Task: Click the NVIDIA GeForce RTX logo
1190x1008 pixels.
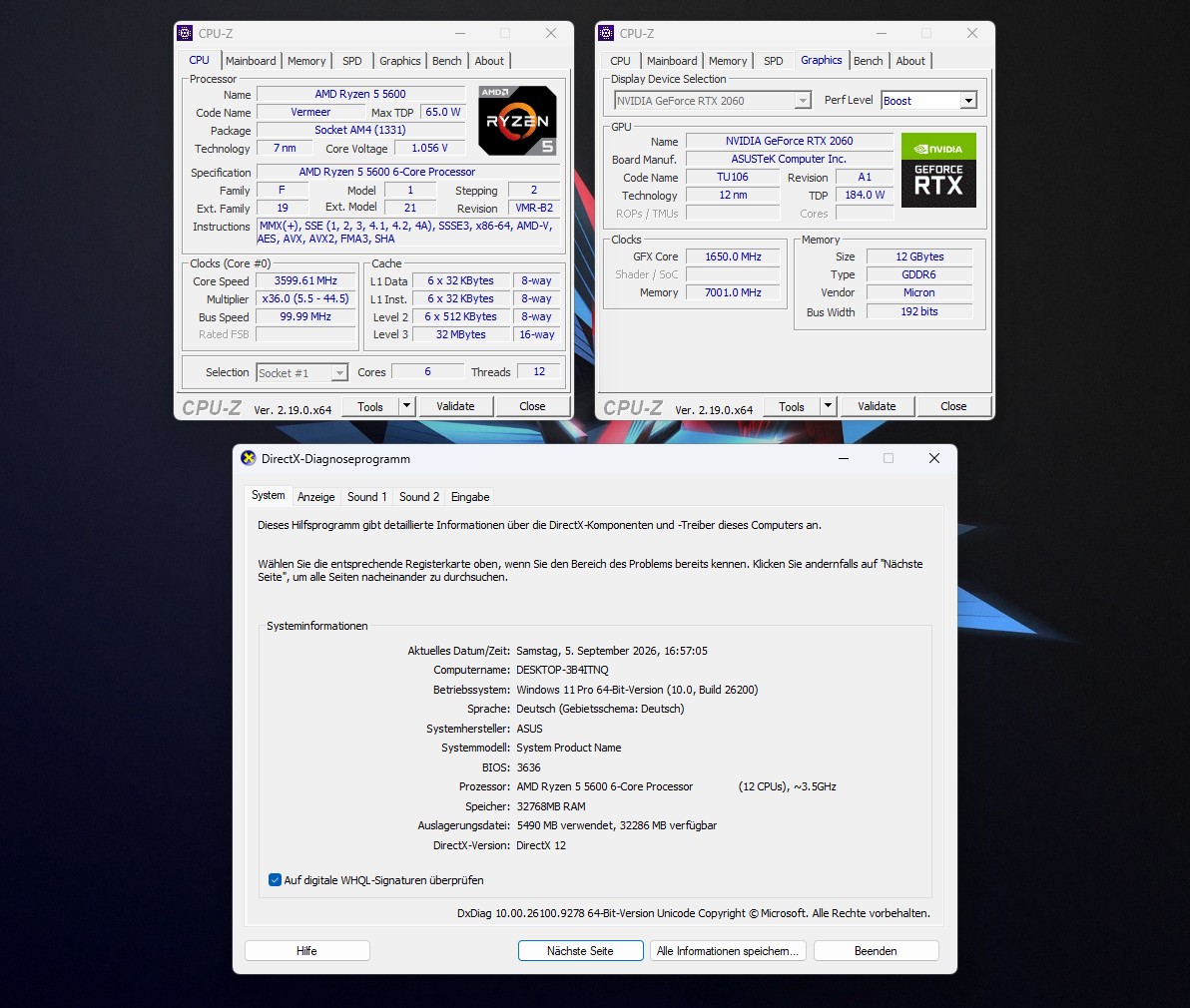Action: coord(938,171)
